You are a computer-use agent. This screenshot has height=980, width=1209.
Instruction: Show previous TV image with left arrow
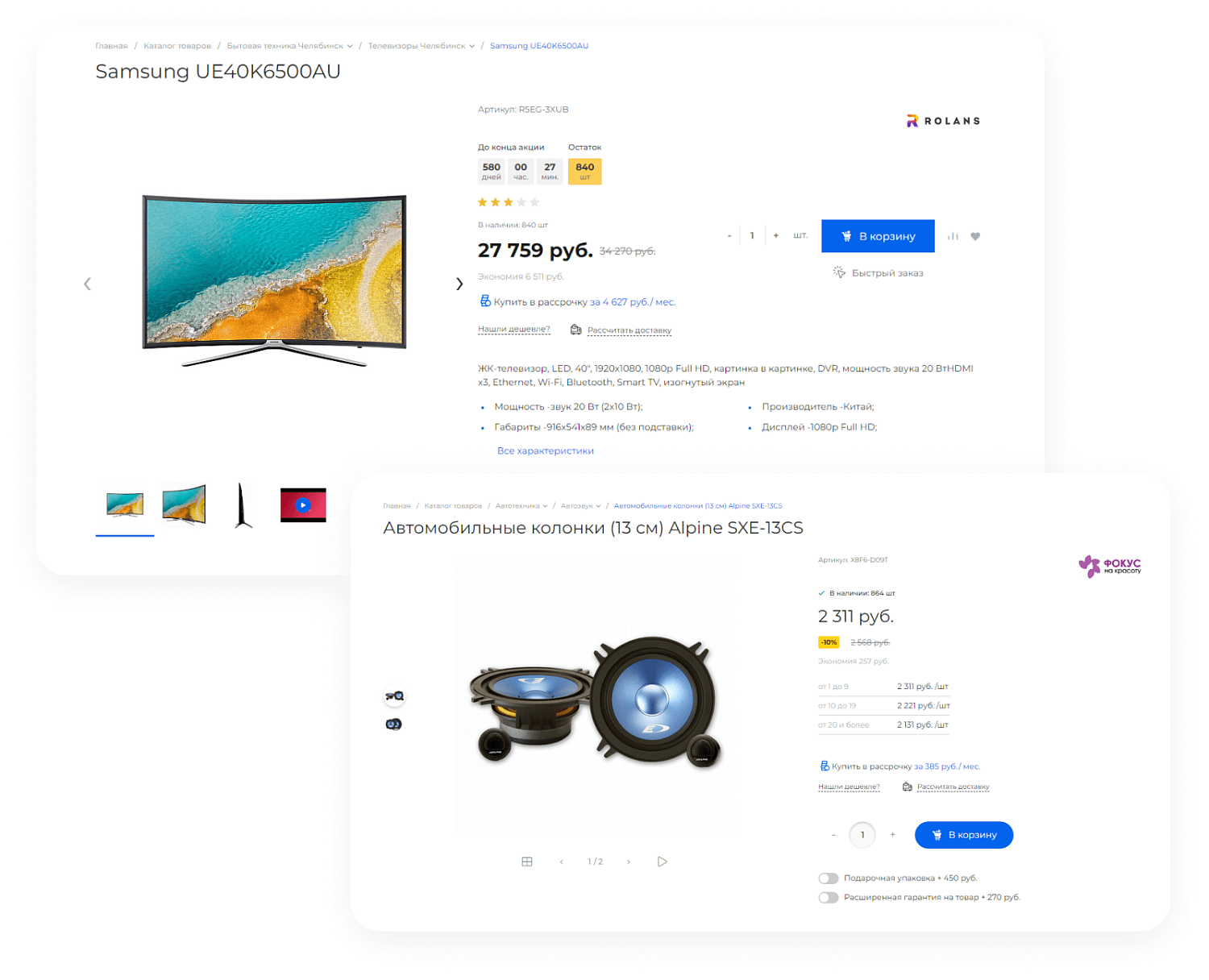[87, 284]
